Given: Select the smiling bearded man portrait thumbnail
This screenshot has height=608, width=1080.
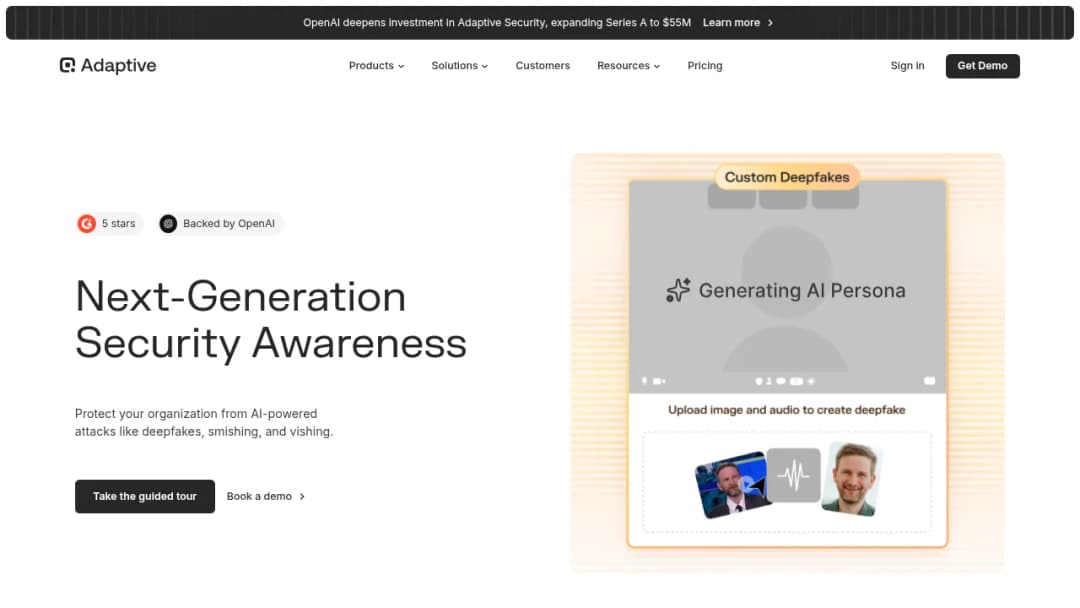Looking at the screenshot, I should (x=852, y=479).
